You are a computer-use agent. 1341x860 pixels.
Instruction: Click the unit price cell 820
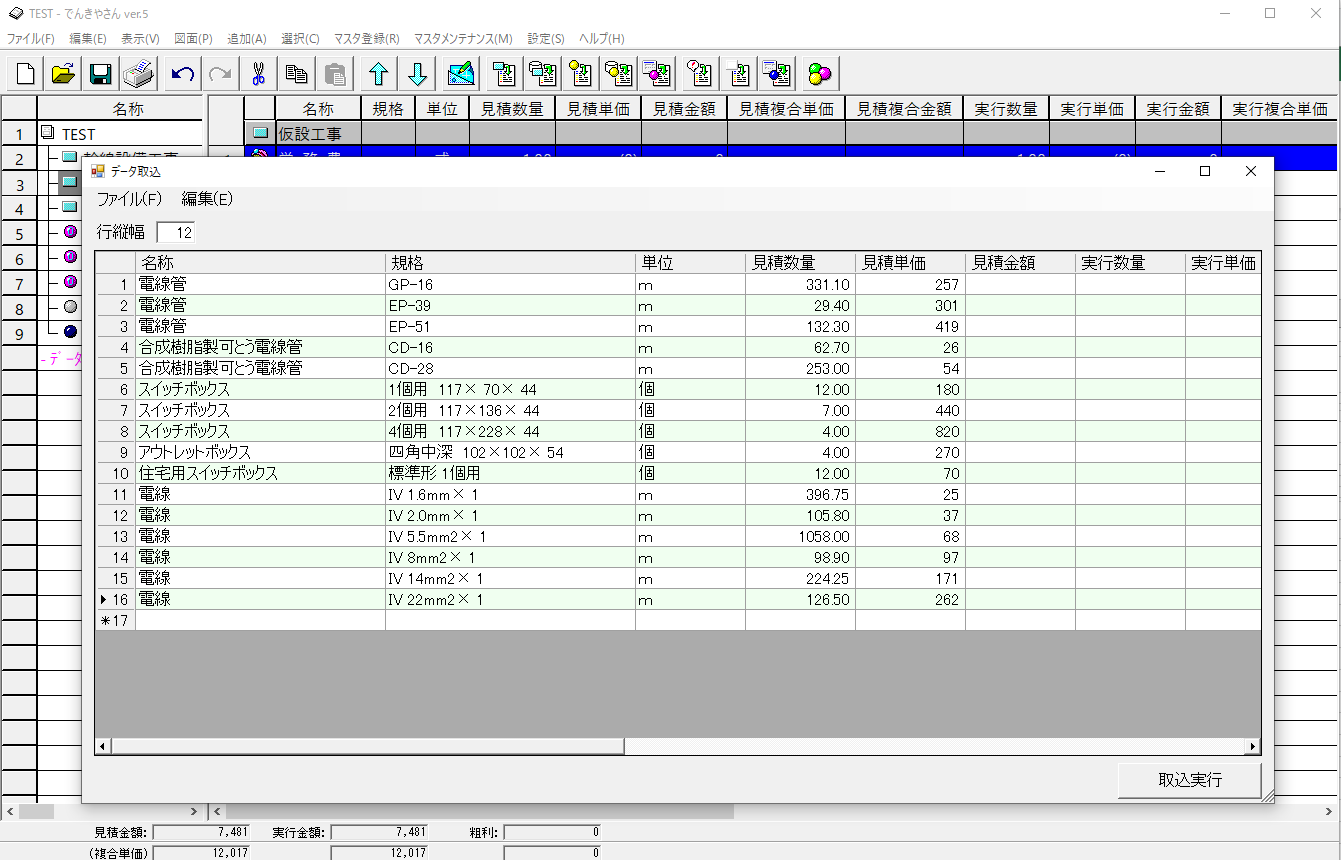click(x=910, y=432)
